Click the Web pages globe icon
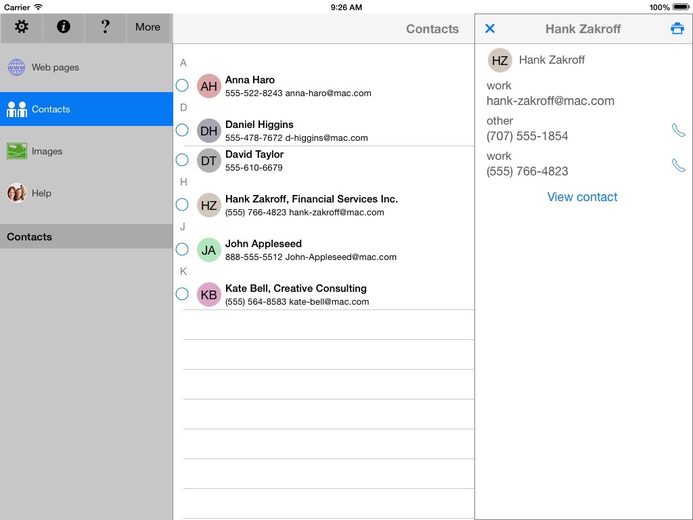 tap(16, 67)
